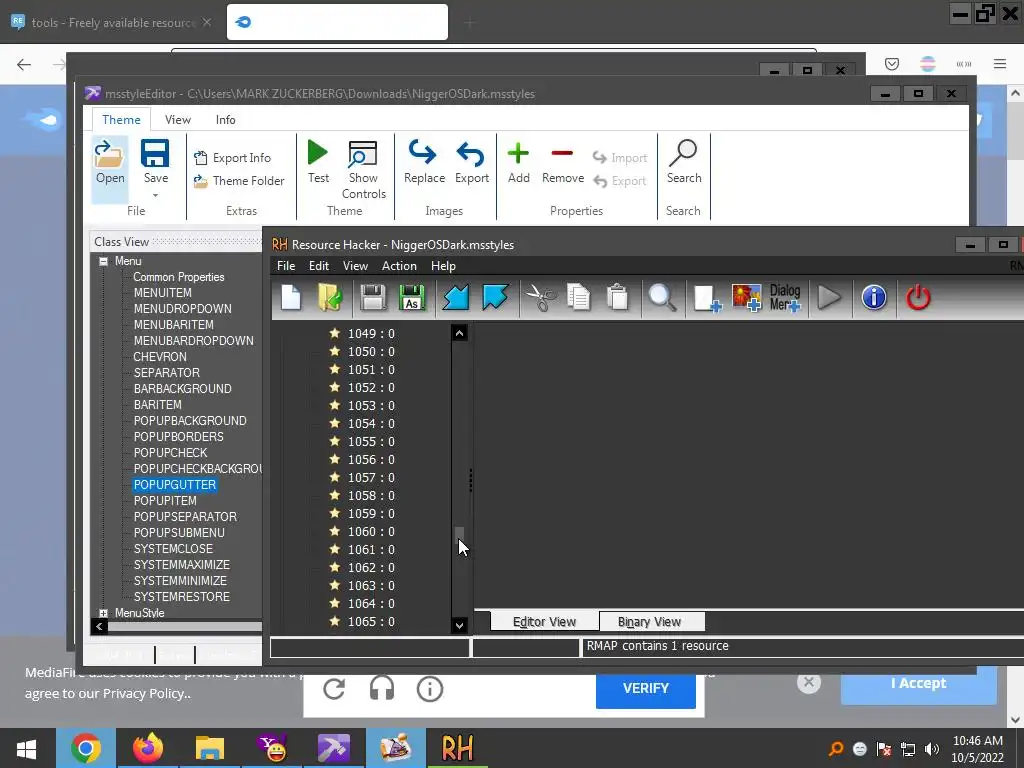Click Theme Folder button
The image size is (1024, 768).
239,181
